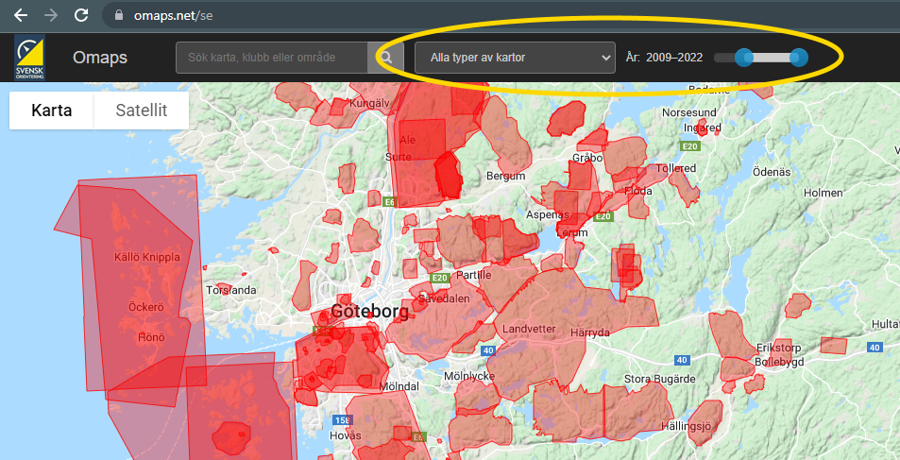Click the Floda label
Viewport: 900px width, 460px height.
[639, 191]
